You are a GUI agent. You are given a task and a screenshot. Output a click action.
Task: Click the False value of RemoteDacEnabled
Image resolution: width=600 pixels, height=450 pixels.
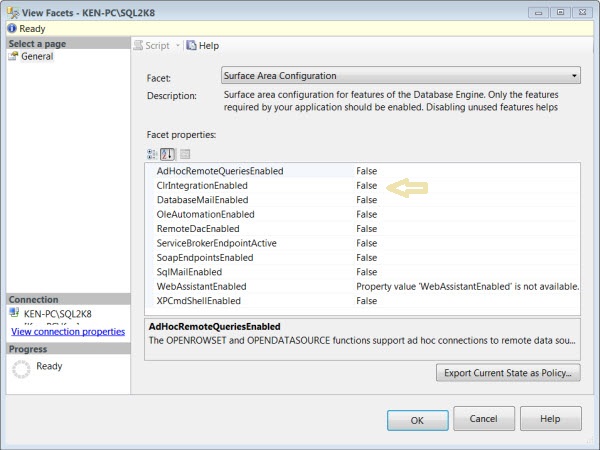point(367,229)
